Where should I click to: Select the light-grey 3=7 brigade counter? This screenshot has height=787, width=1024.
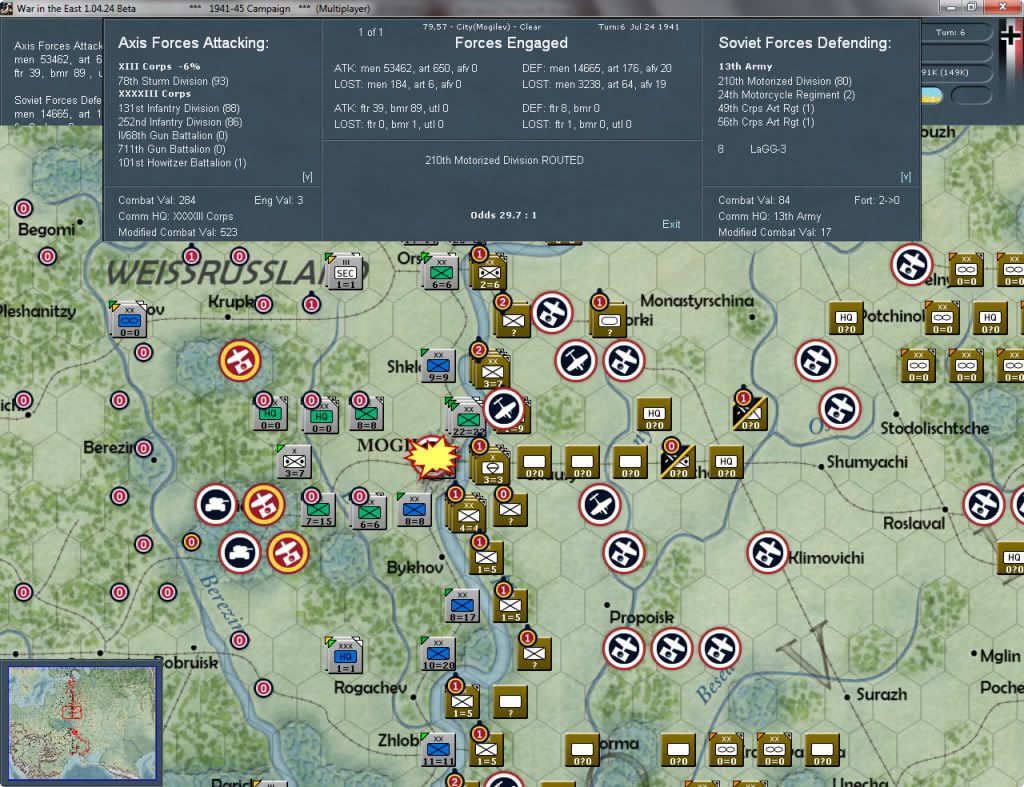tap(295, 461)
